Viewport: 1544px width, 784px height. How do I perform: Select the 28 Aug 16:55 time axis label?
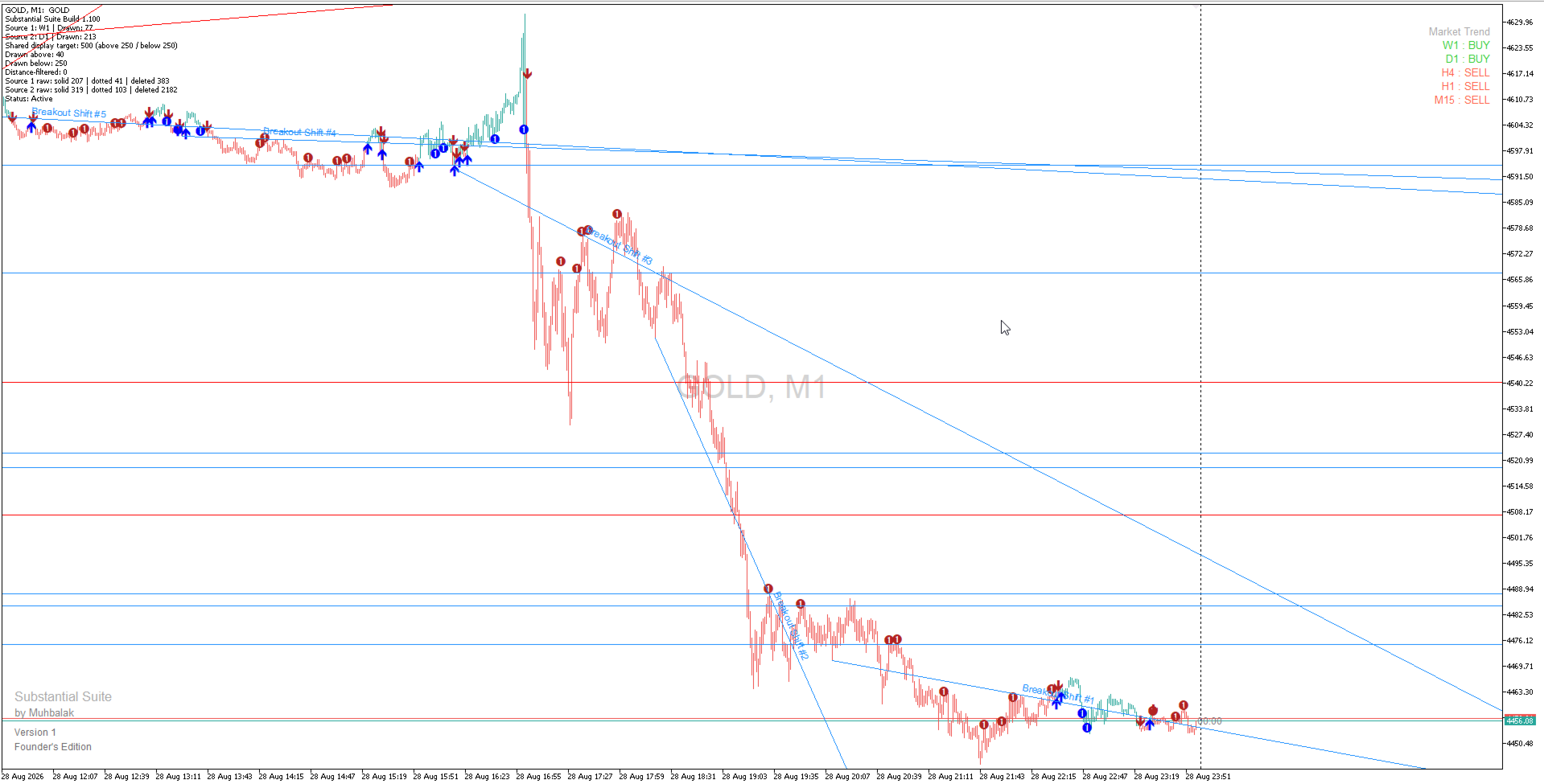[x=538, y=777]
